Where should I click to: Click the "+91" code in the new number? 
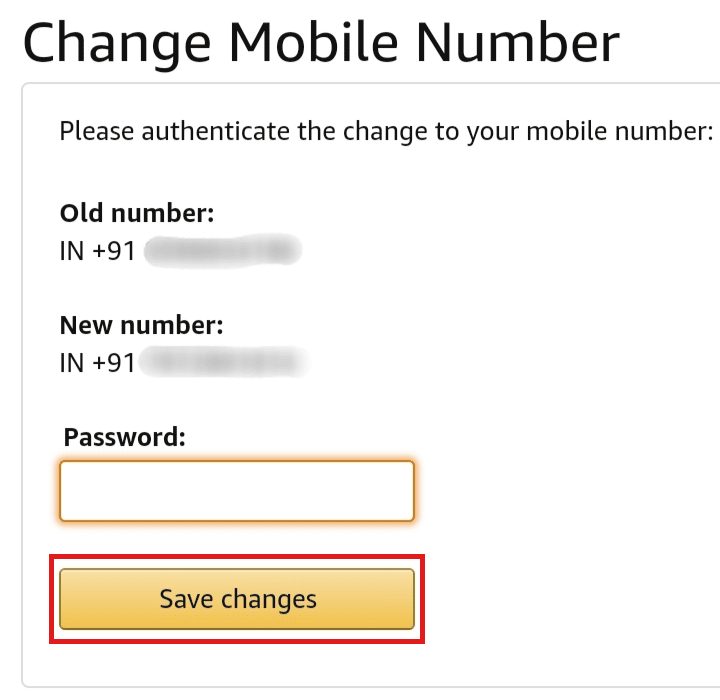(x=114, y=363)
